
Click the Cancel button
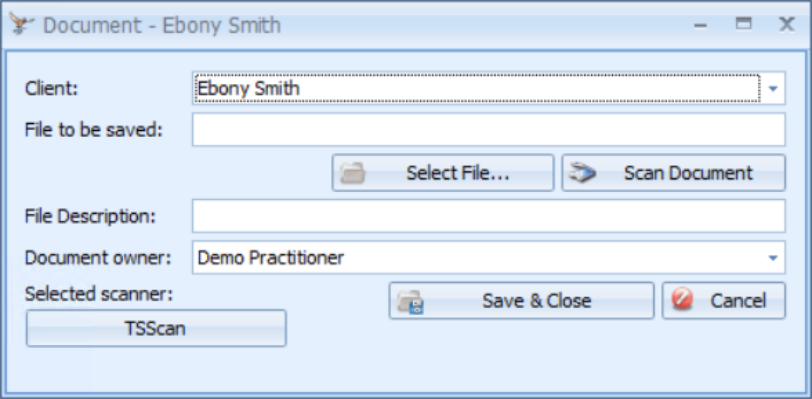click(x=723, y=301)
